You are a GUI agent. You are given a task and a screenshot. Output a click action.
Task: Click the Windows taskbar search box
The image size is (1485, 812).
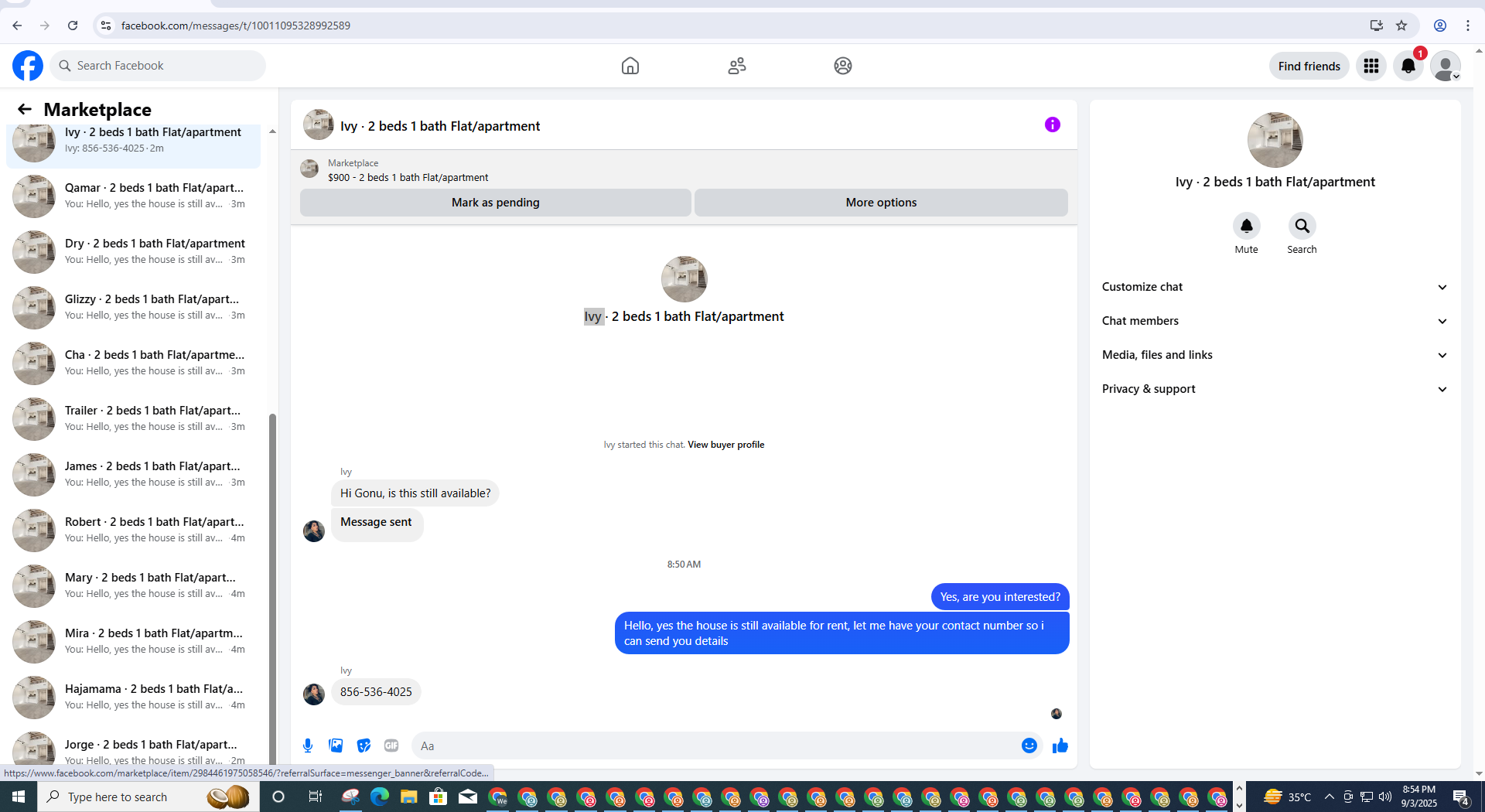click(147, 797)
